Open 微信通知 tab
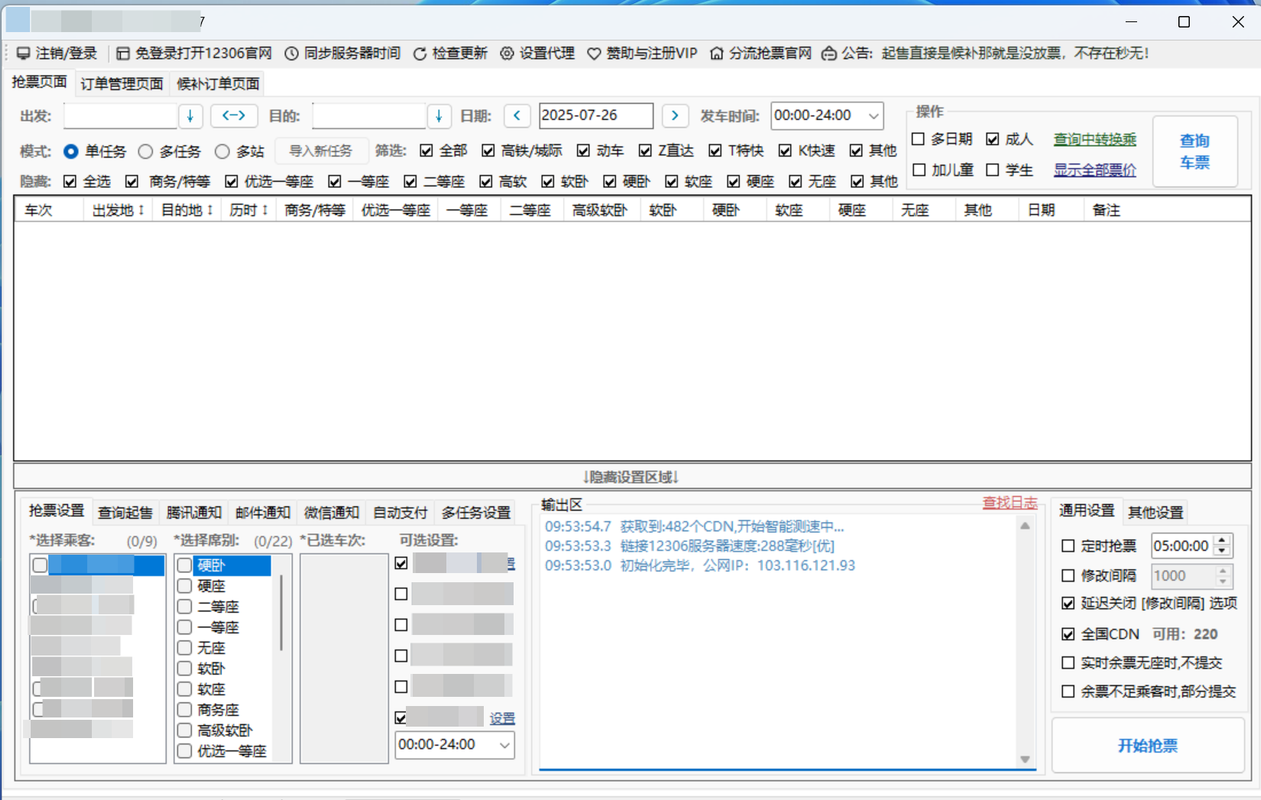Viewport: 1261px width, 800px height. (x=331, y=513)
